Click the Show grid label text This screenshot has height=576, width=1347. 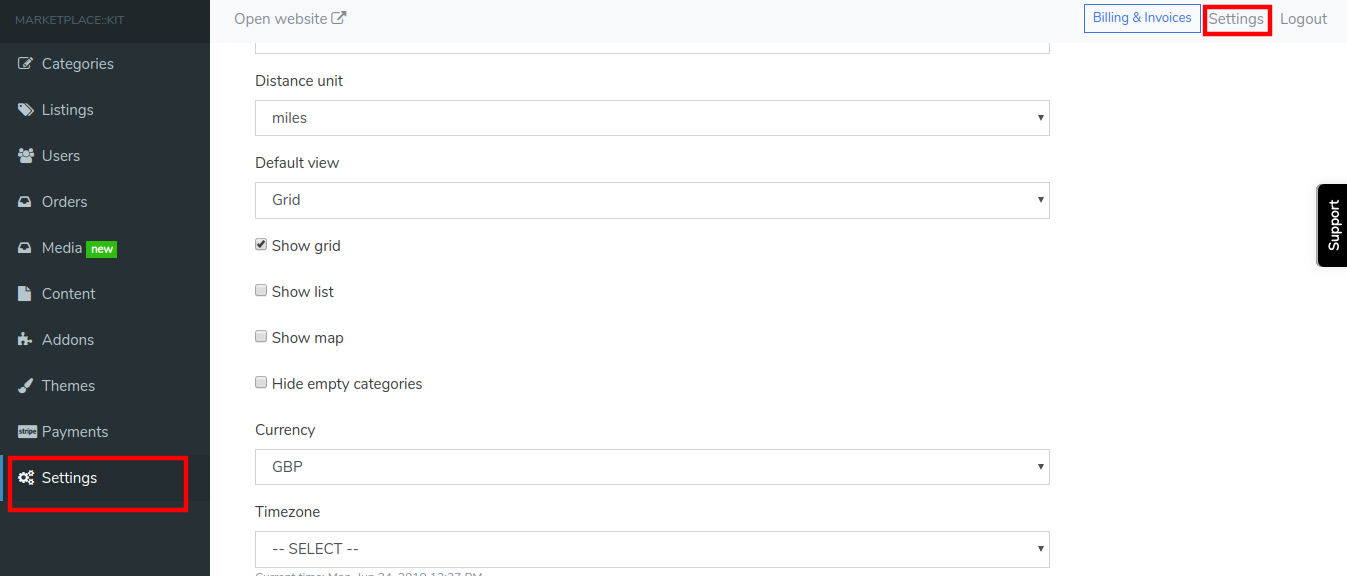pyautogui.click(x=306, y=246)
